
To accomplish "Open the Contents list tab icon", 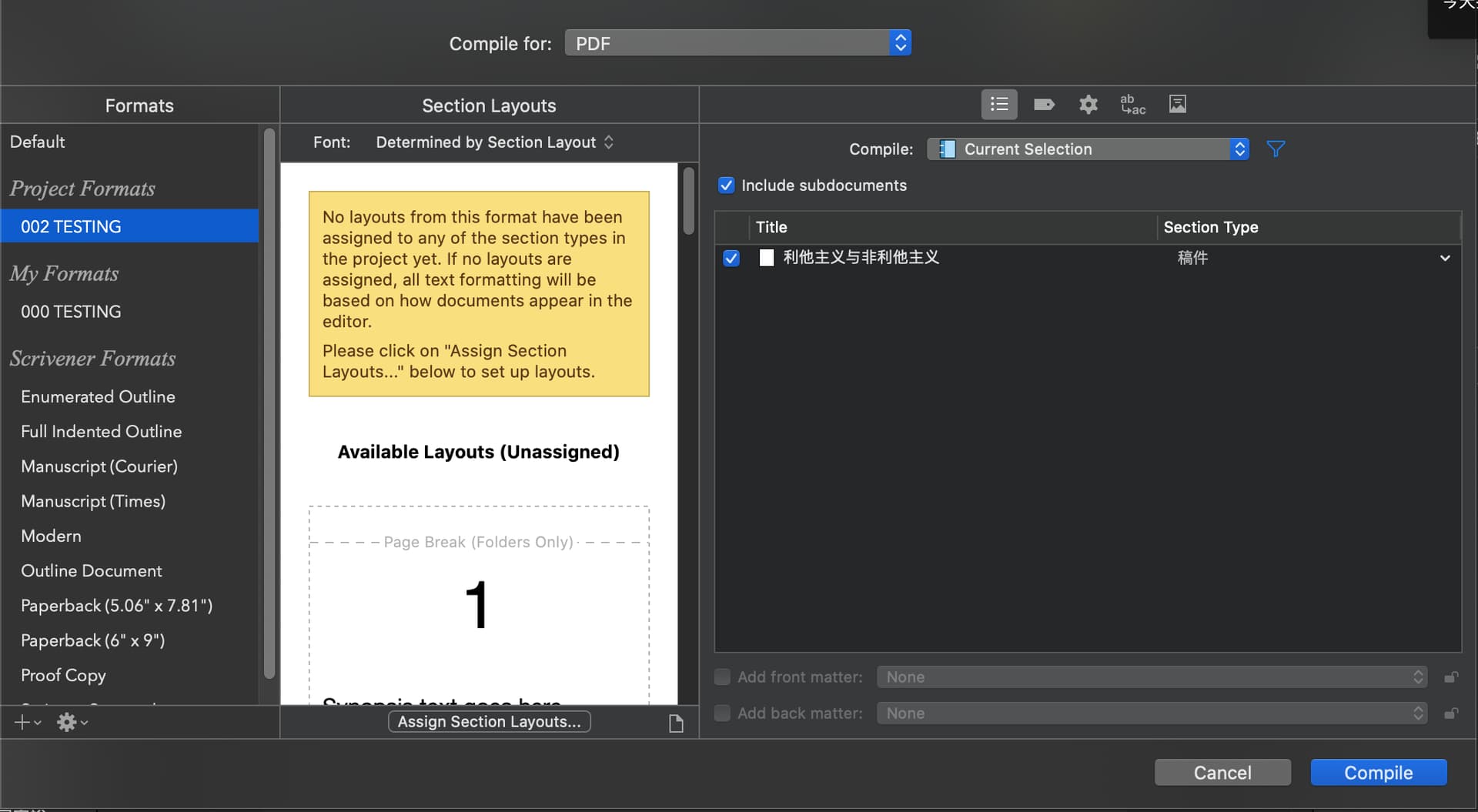I will pos(998,105).
